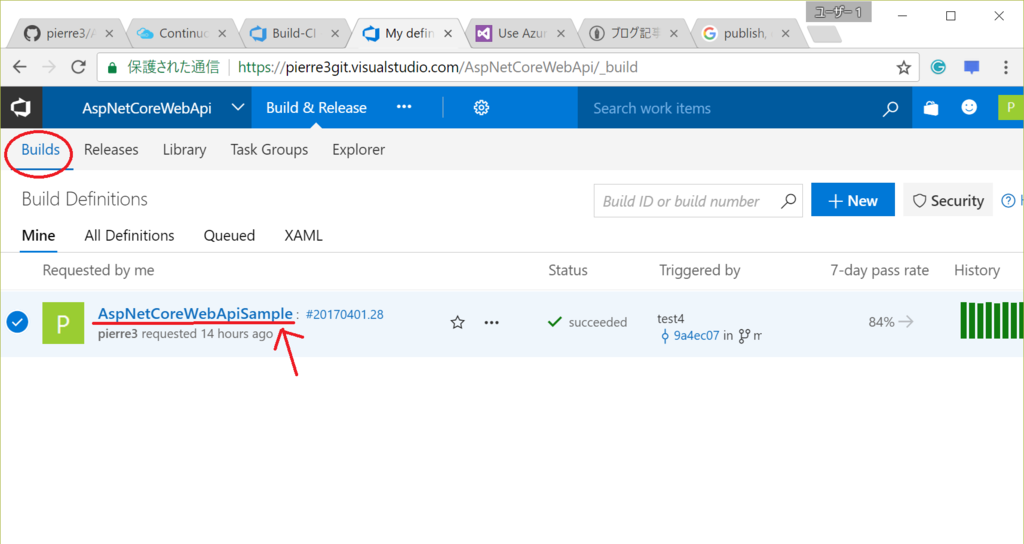Click the succeeded status checkmark icon

555,321
